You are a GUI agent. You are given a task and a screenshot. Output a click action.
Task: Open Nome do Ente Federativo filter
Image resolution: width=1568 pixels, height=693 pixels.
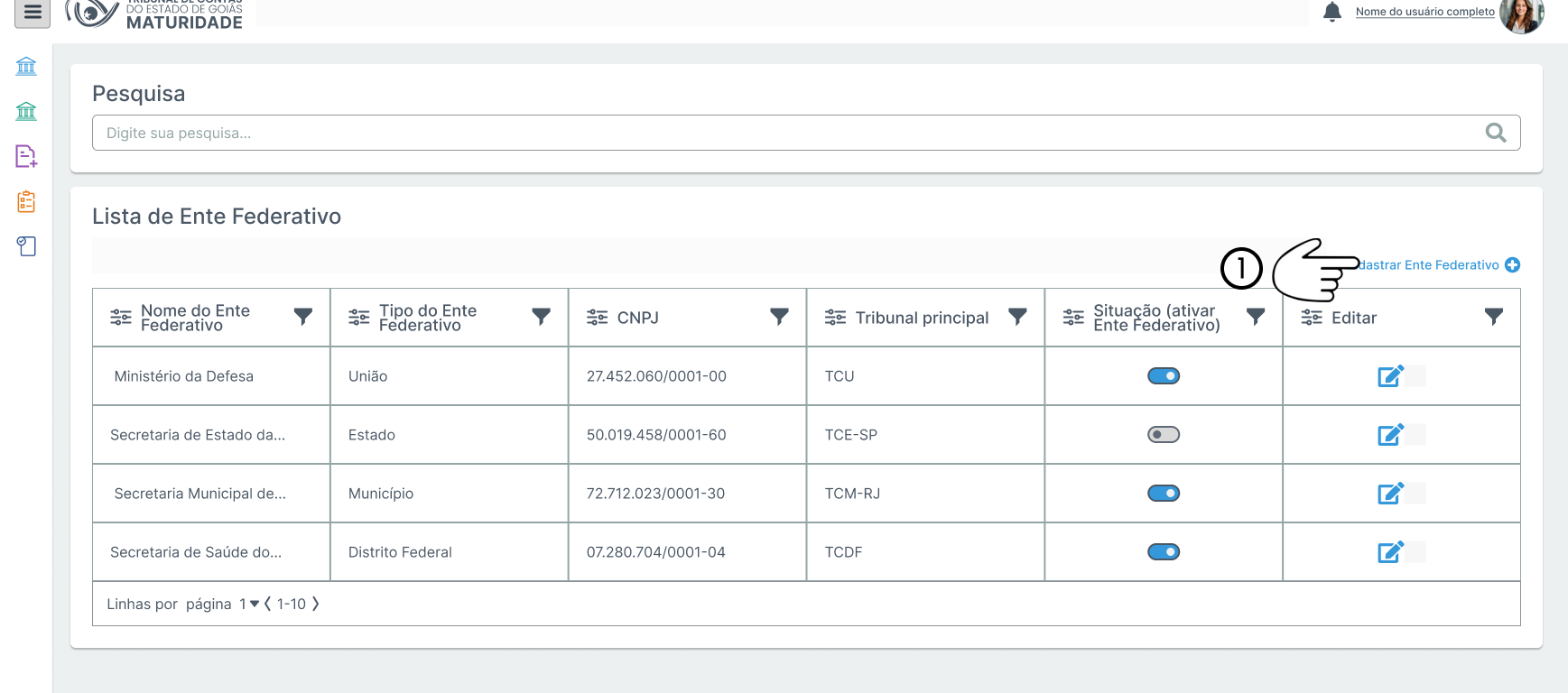point(303,317)
